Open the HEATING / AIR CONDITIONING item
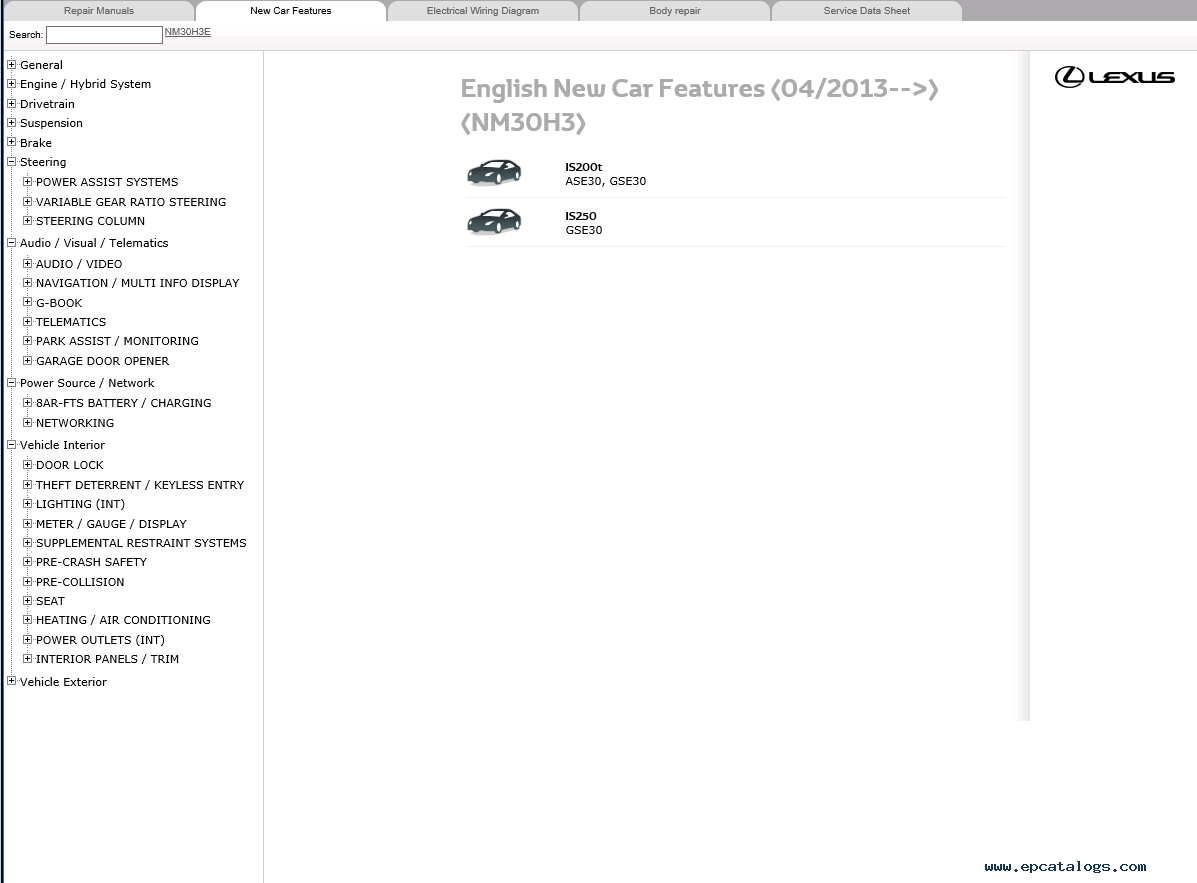The width and height of the screenshot is (1197, 883). [123, 620]
